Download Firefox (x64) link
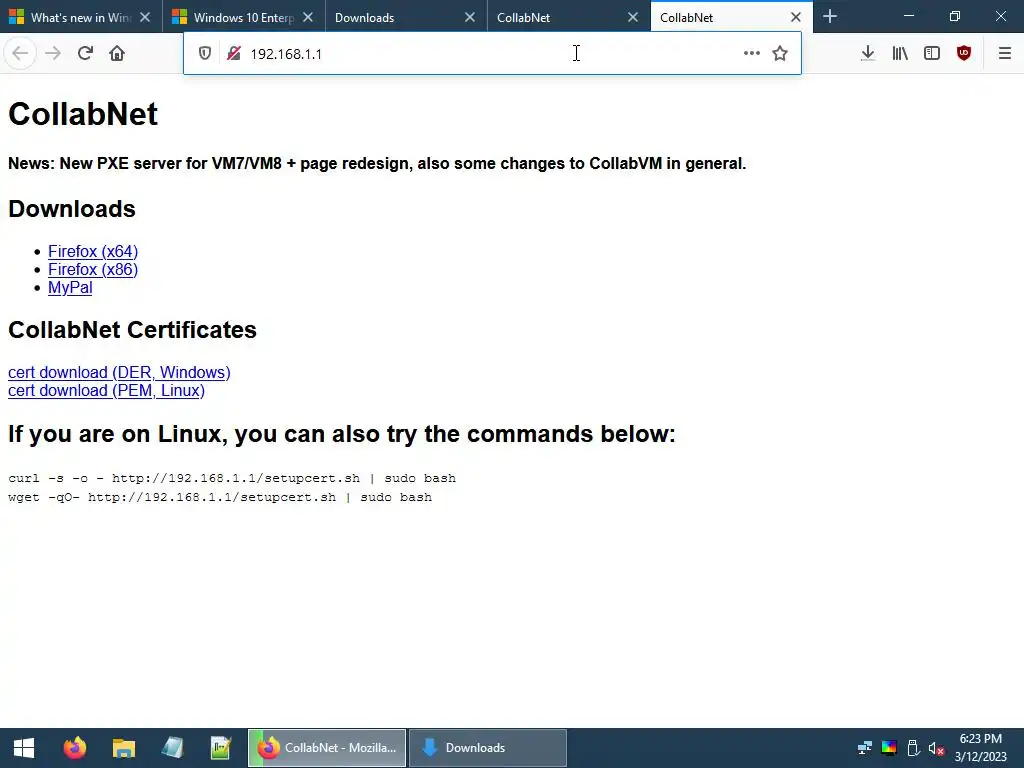The height and width of the screenshot is (768, 1024). point(93,251)
